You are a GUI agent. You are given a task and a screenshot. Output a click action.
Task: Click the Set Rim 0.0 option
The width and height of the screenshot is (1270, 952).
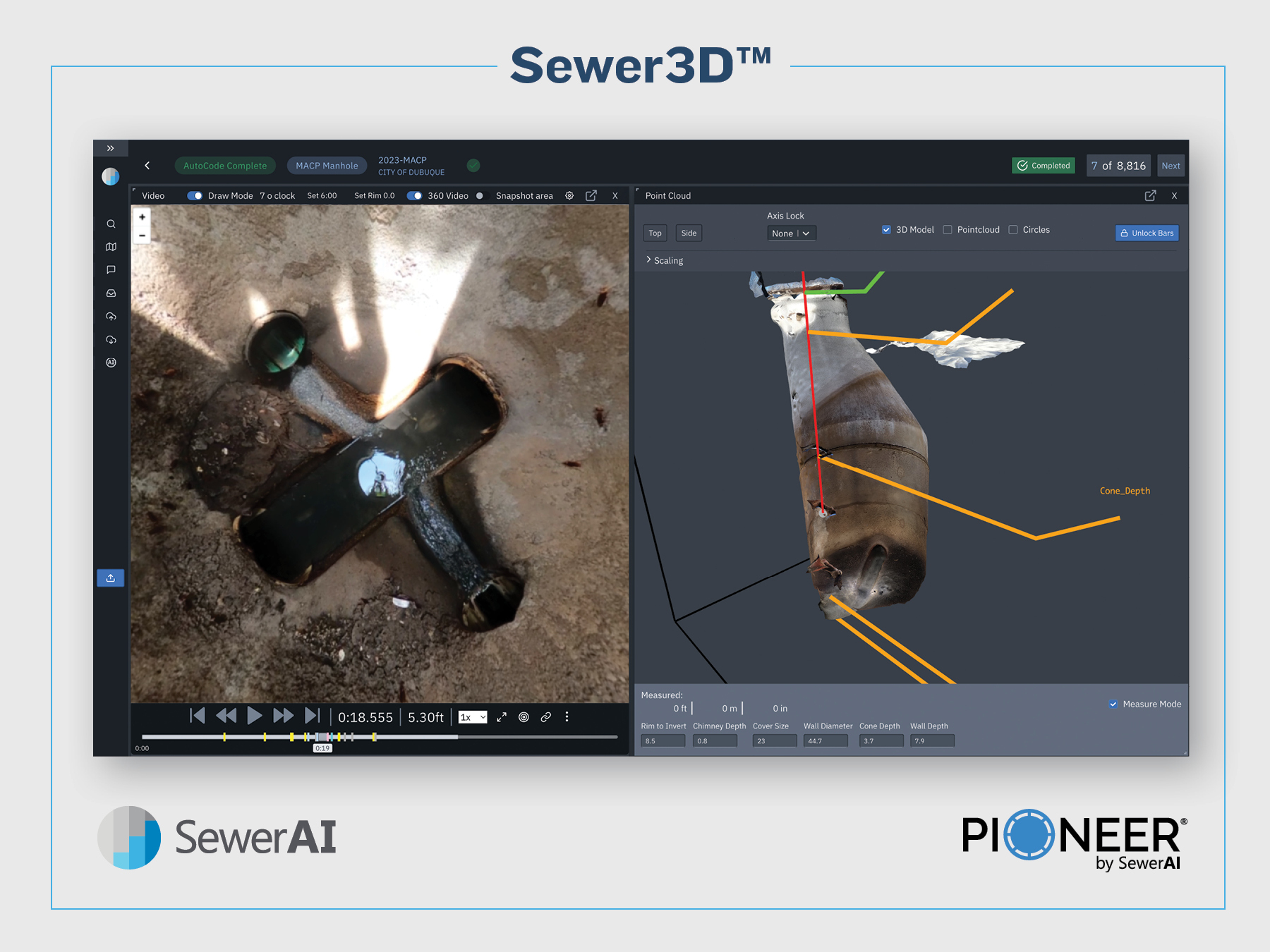tap(374, 195)
